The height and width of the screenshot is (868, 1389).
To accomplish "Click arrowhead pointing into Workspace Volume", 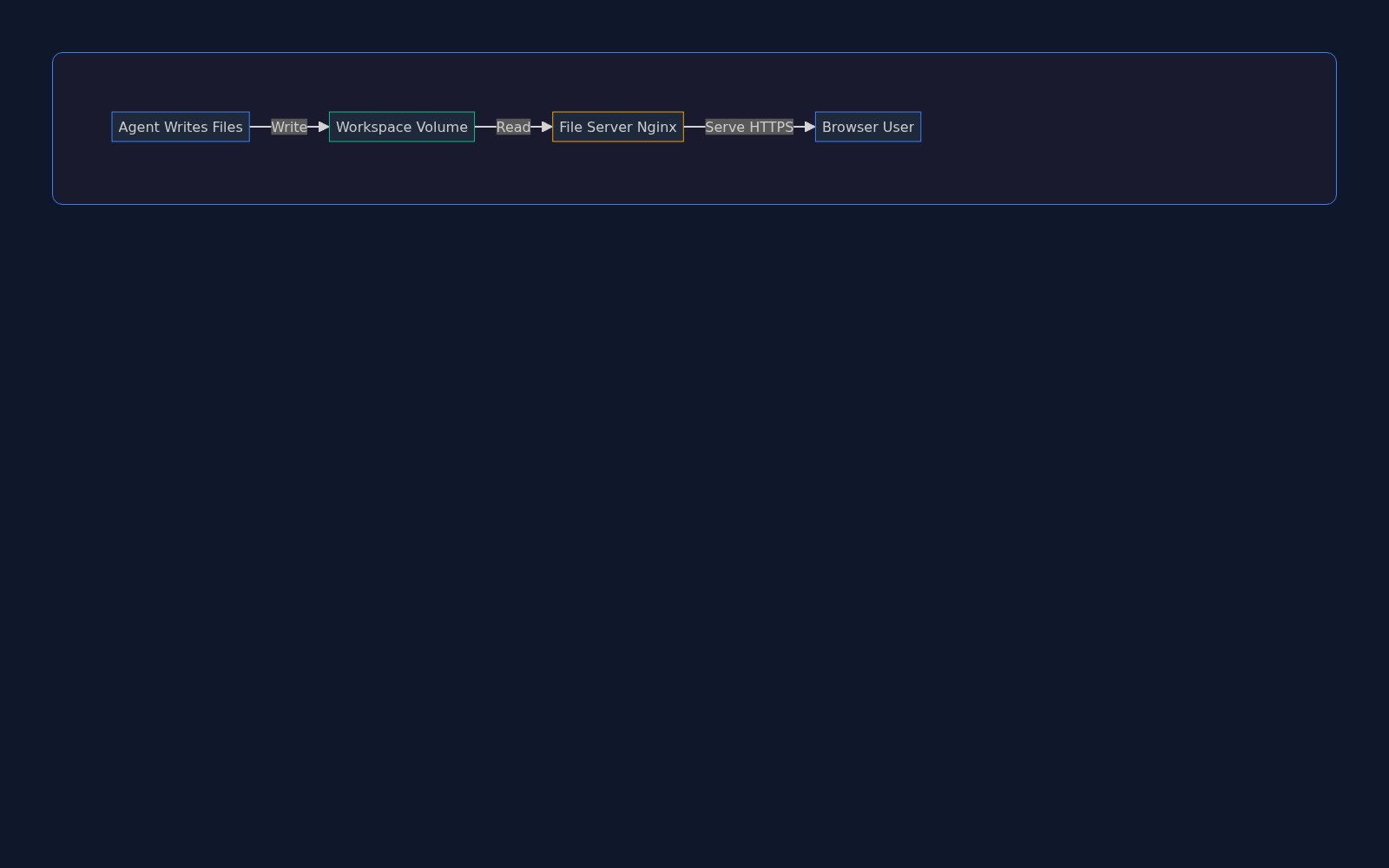I will click(x=324, y=127).
